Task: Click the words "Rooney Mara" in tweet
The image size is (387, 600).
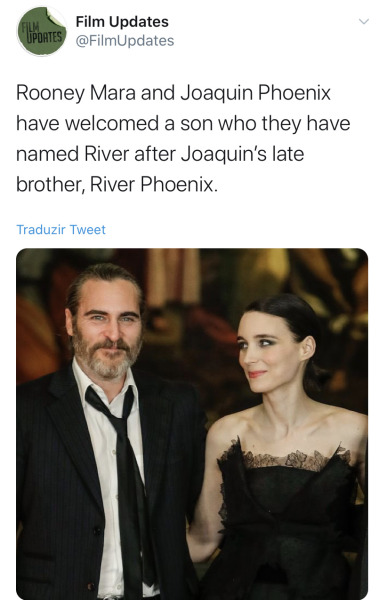Action: [x=76, y=93]
